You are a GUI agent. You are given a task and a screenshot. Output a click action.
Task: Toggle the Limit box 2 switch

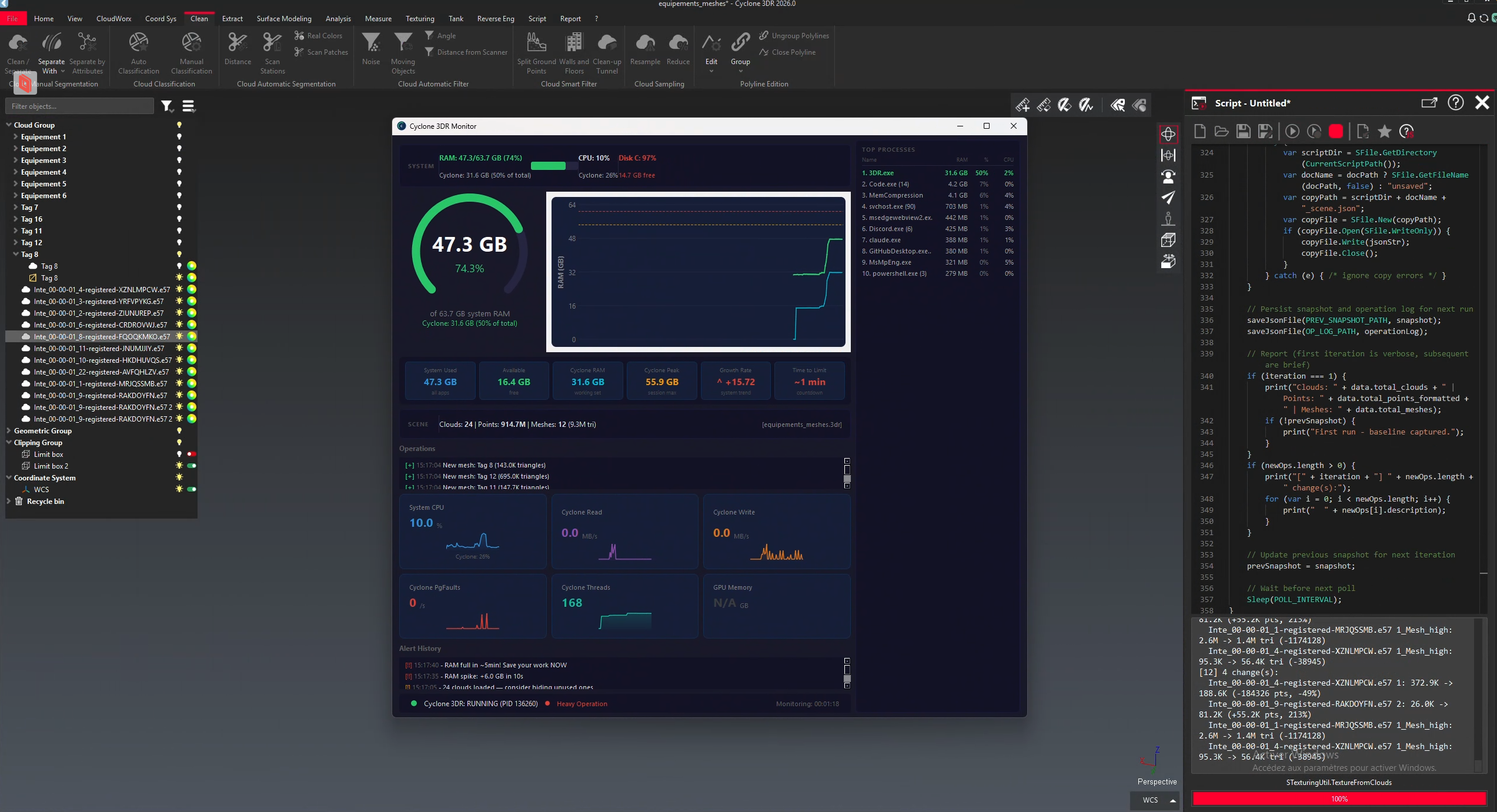tap(191, 466)
